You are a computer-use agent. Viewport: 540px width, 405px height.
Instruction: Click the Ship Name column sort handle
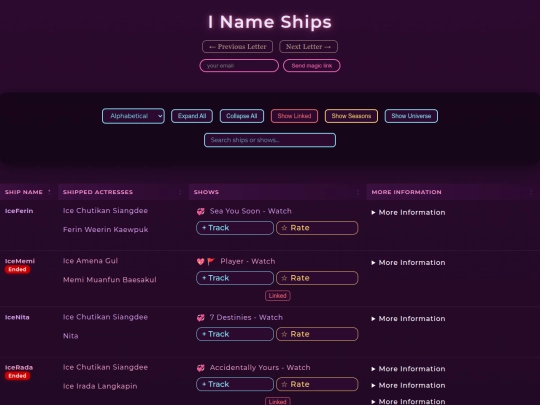tap(49, 192)
